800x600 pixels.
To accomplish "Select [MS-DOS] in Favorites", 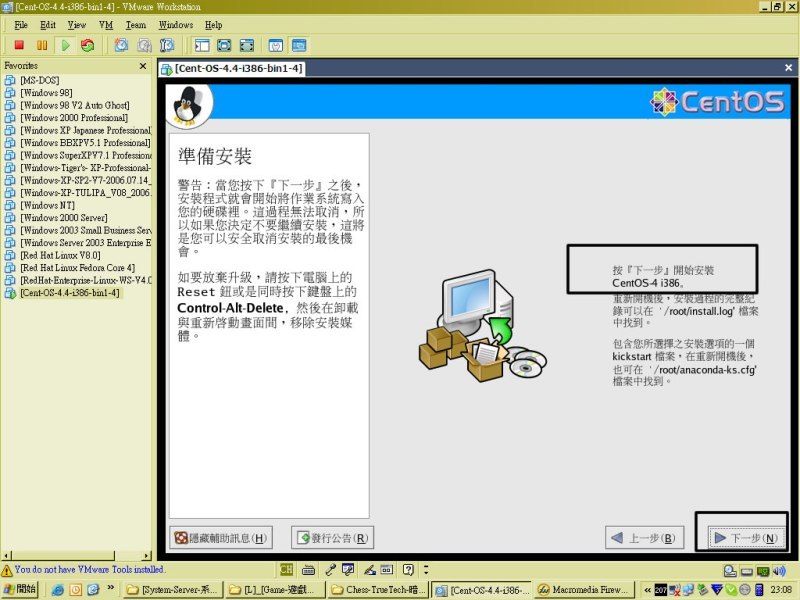I will click(40, 80).
